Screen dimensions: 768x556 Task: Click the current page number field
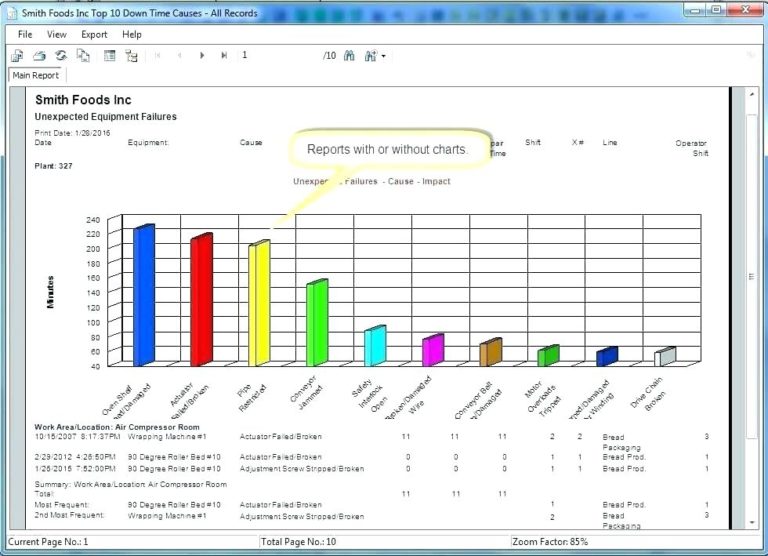[279, 55]
